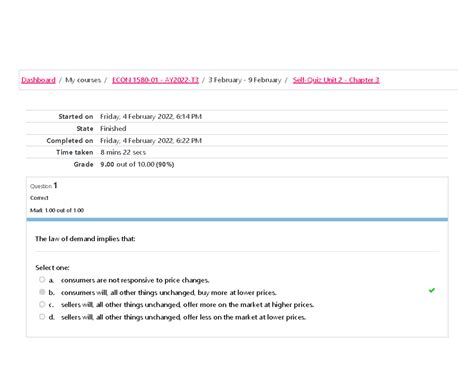Click the grade '9.00 out of 10.00 (90%)'
The width and height of the screenshot is (474, 366).
click(137, 164)
